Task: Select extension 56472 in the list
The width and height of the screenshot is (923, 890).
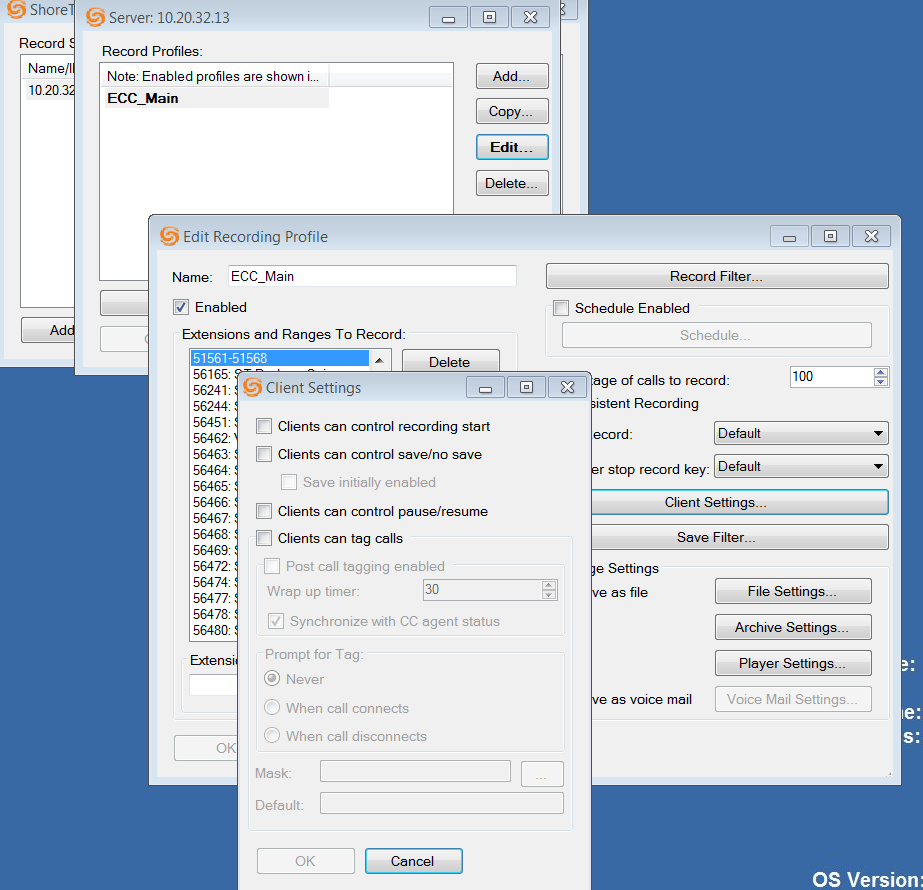Action: [x=215, y=566]
